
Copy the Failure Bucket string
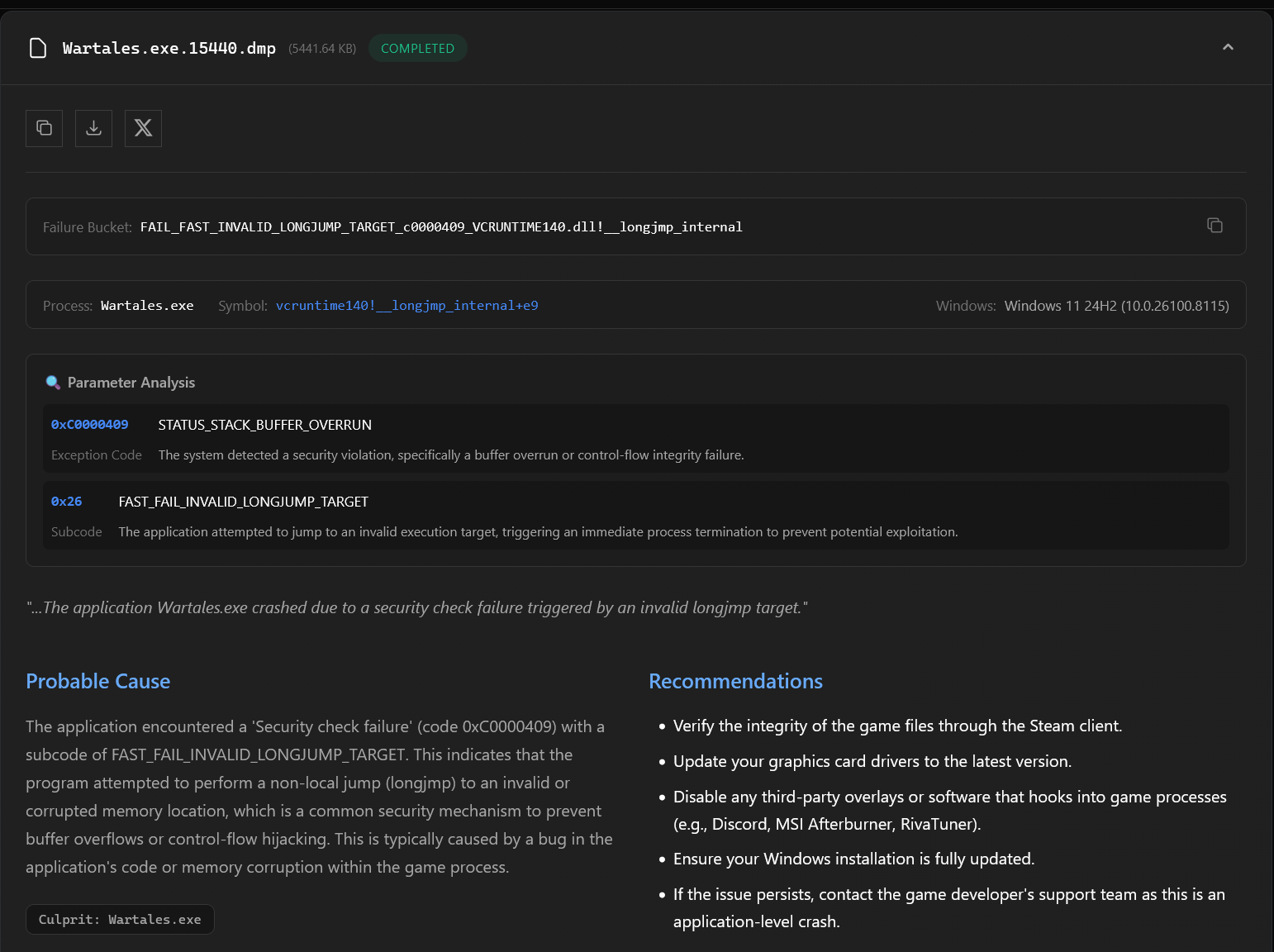click(x=1215, y=226)
